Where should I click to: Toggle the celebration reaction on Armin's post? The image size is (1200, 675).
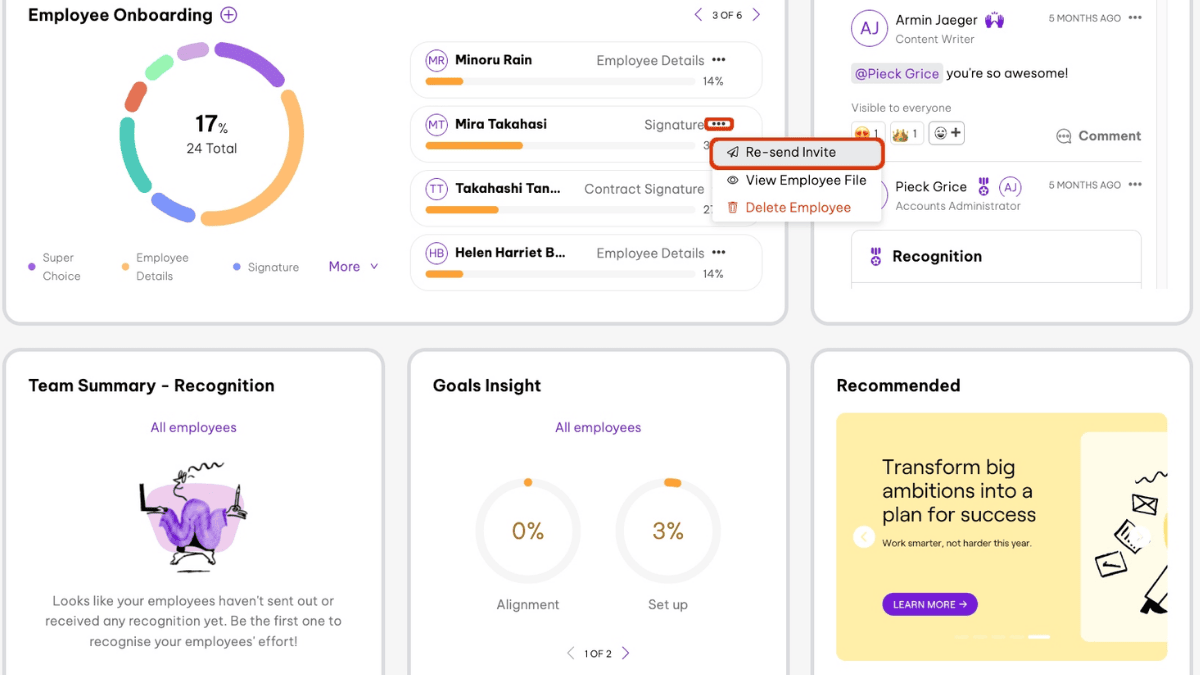click(x=906, y=131)
